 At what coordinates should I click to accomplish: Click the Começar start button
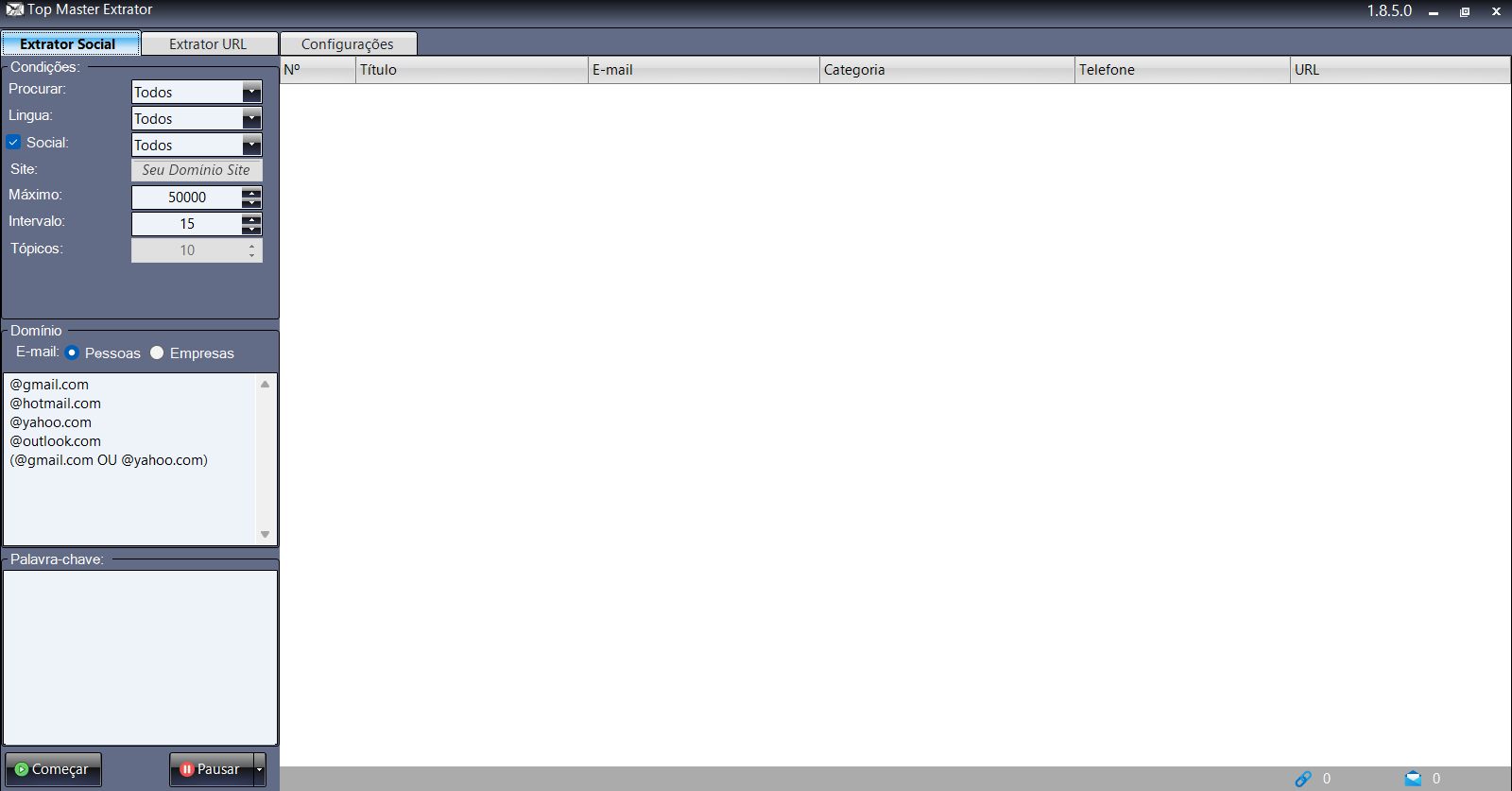[x=53, y=769]
